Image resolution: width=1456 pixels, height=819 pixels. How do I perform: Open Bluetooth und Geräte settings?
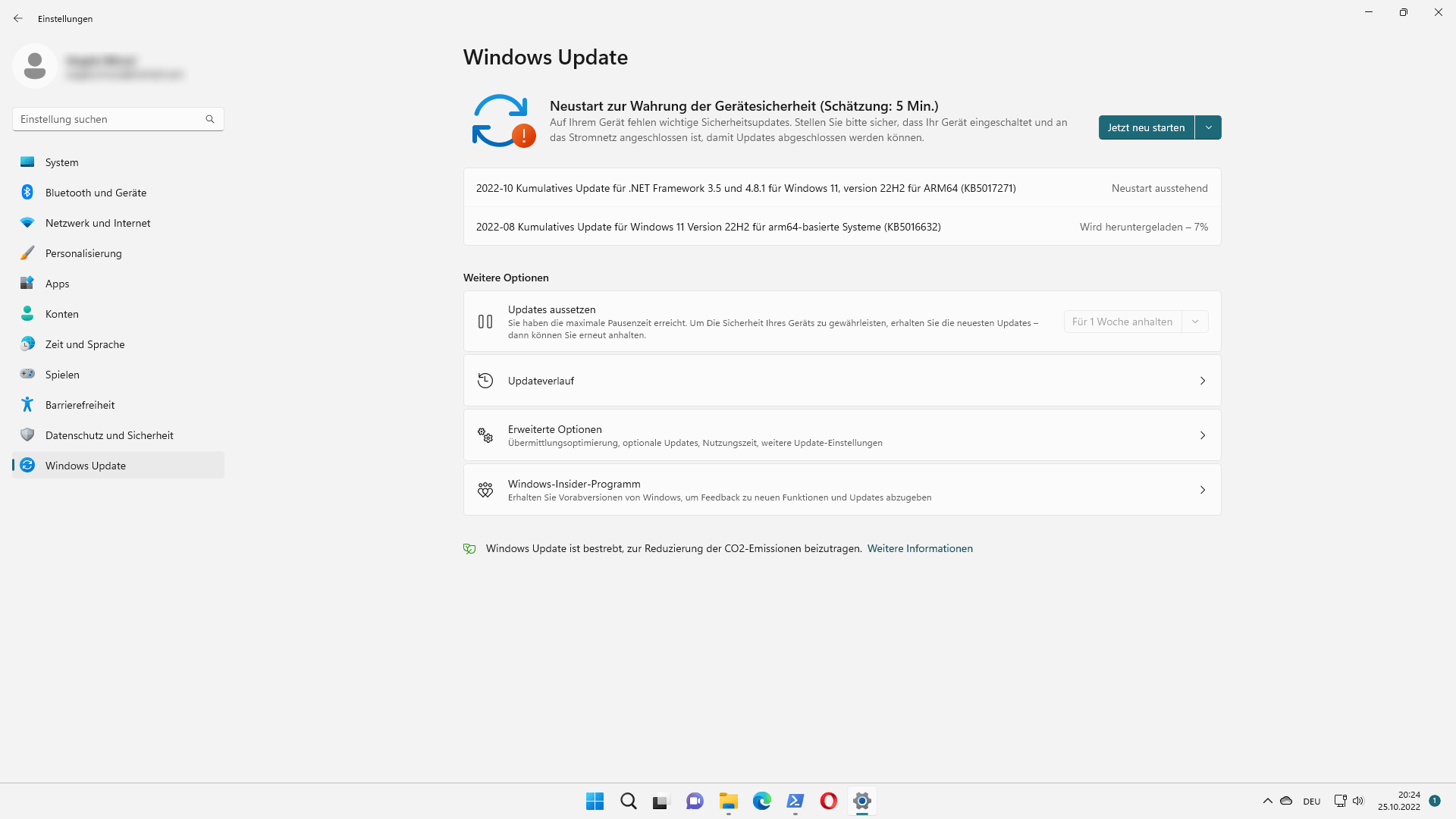(x=118, y=193)
